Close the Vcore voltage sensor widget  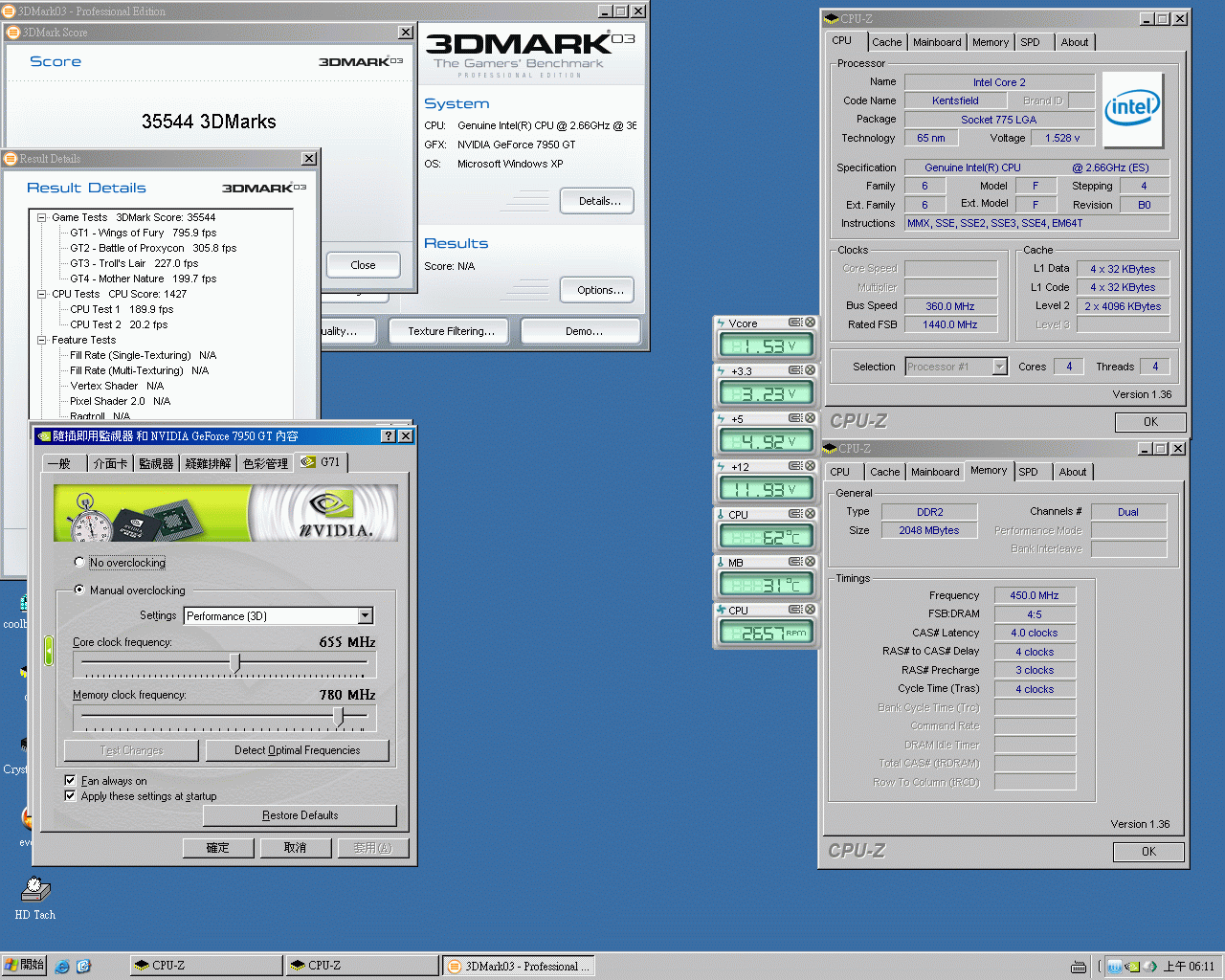coord(810,323)
